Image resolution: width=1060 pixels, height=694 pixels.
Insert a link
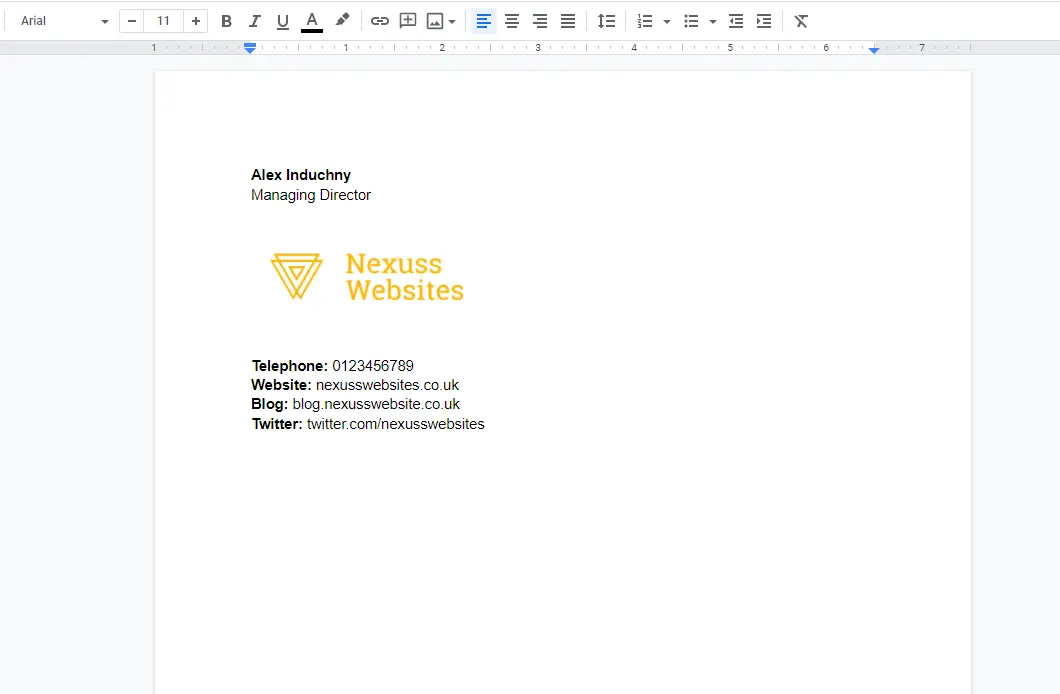379,20
